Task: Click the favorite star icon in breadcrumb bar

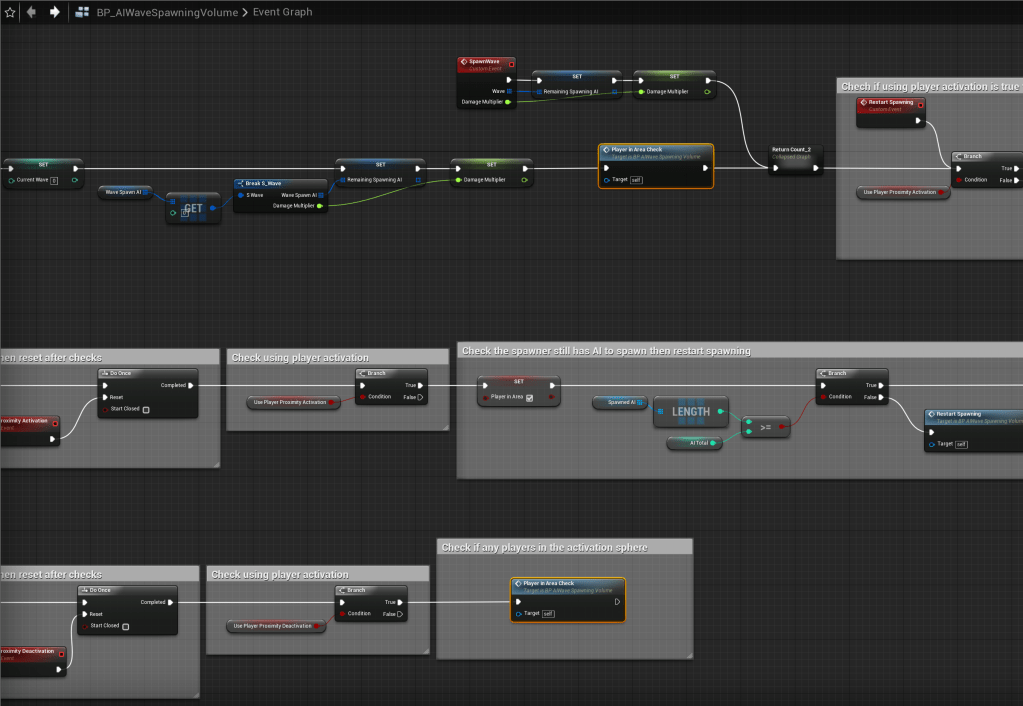Action: 10,12
